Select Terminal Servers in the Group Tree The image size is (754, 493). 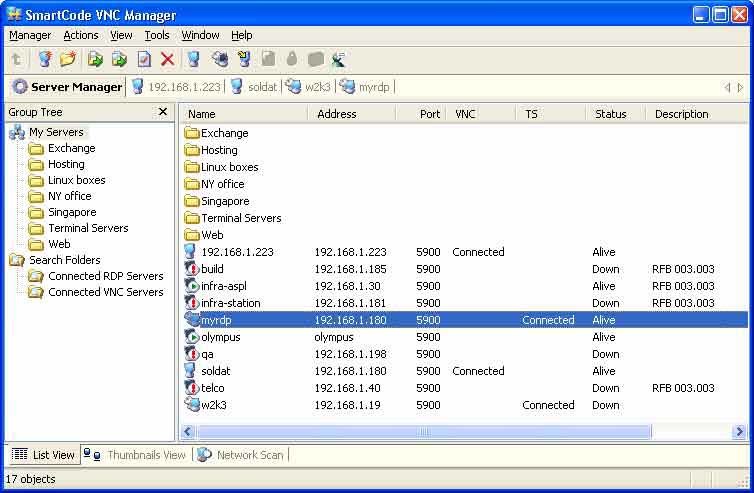click(x=88, y=228)
